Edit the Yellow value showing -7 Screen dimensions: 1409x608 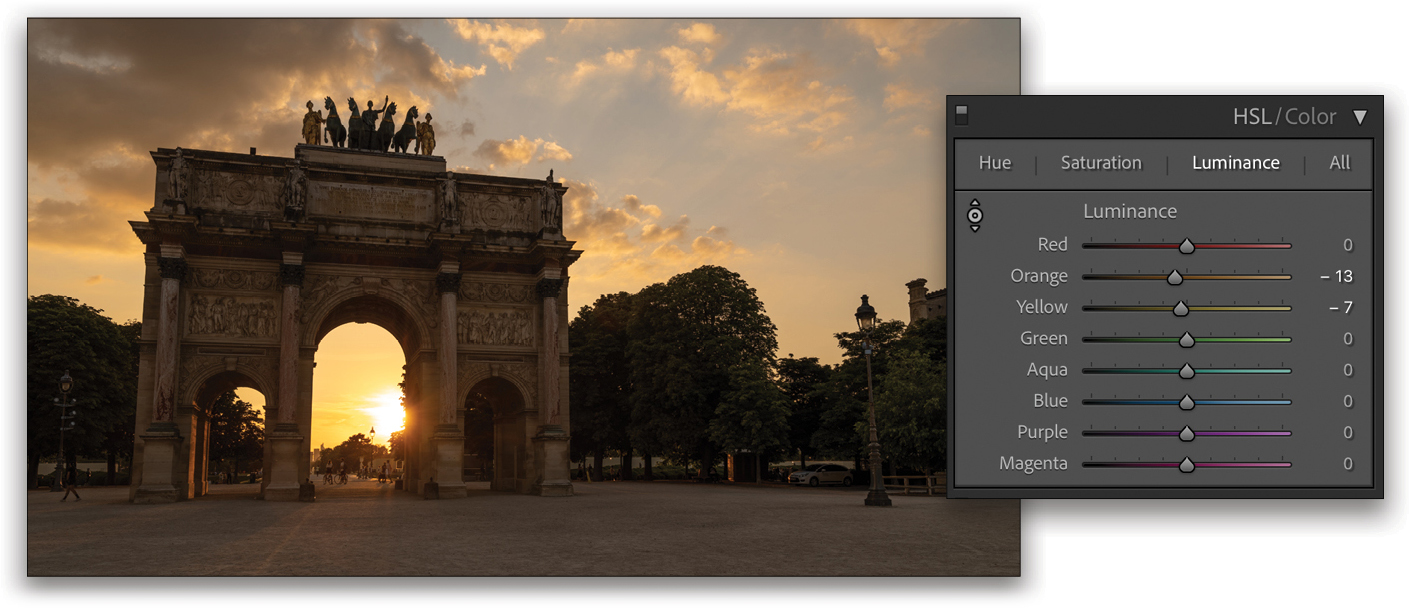1342,307
